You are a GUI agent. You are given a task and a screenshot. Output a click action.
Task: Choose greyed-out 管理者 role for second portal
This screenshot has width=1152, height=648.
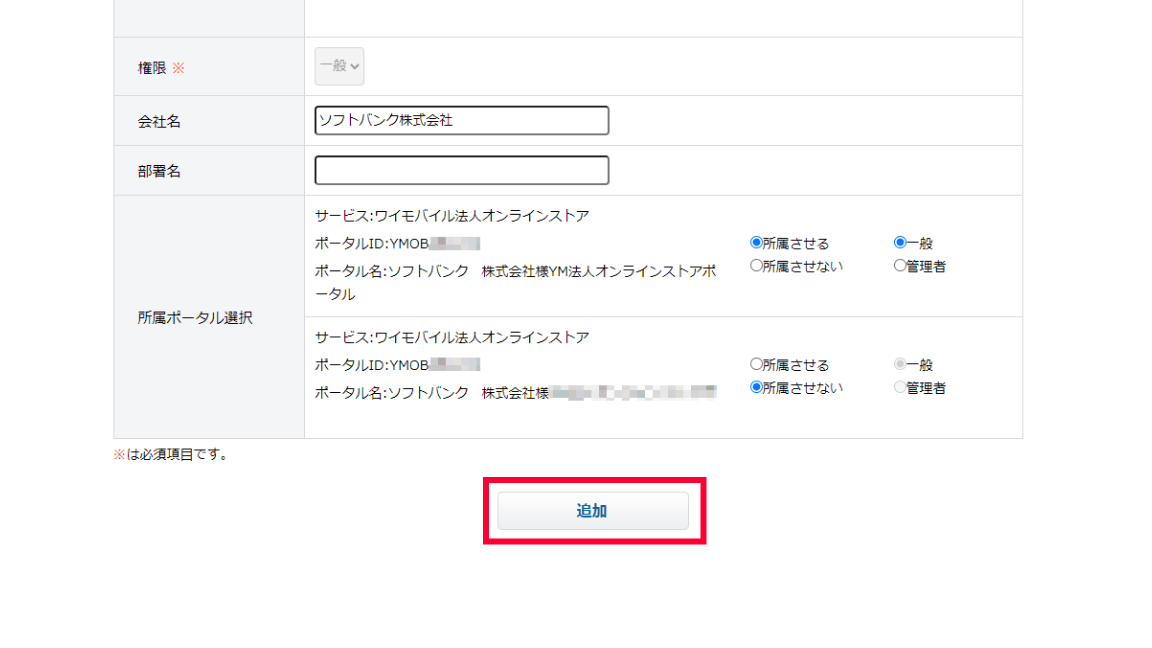[900, 388]
